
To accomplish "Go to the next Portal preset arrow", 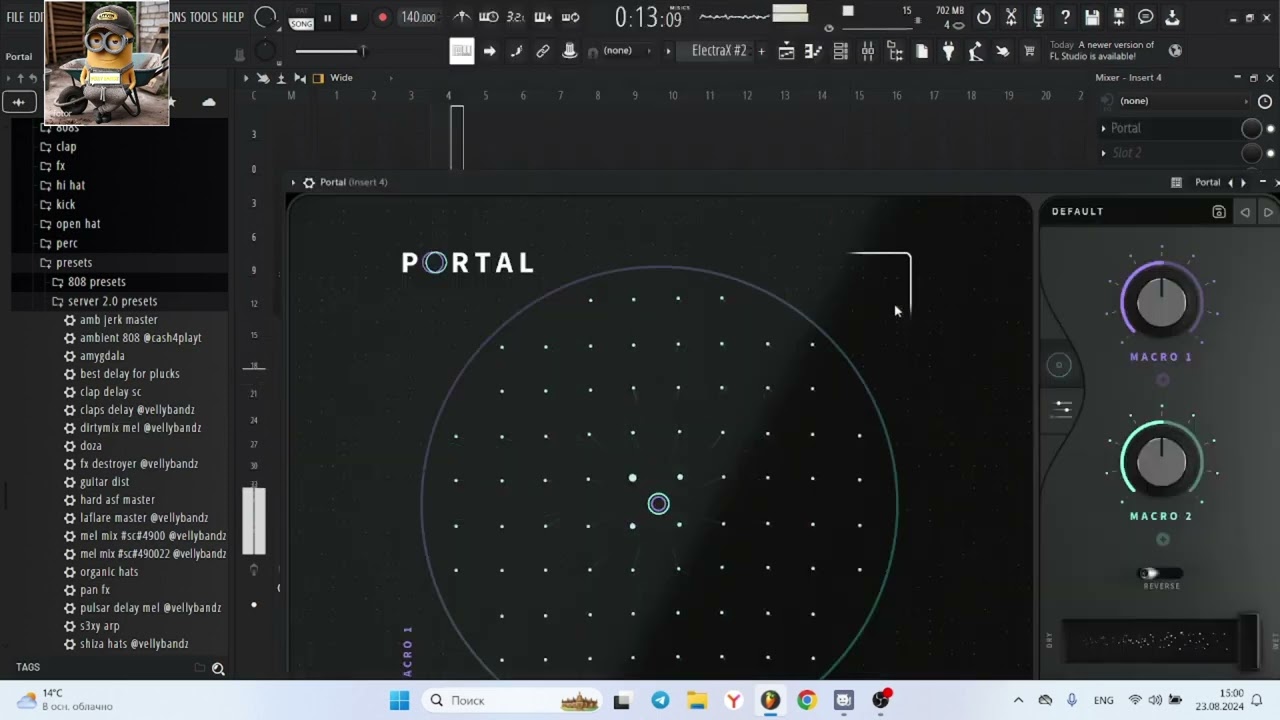I will pos(1268,212).
